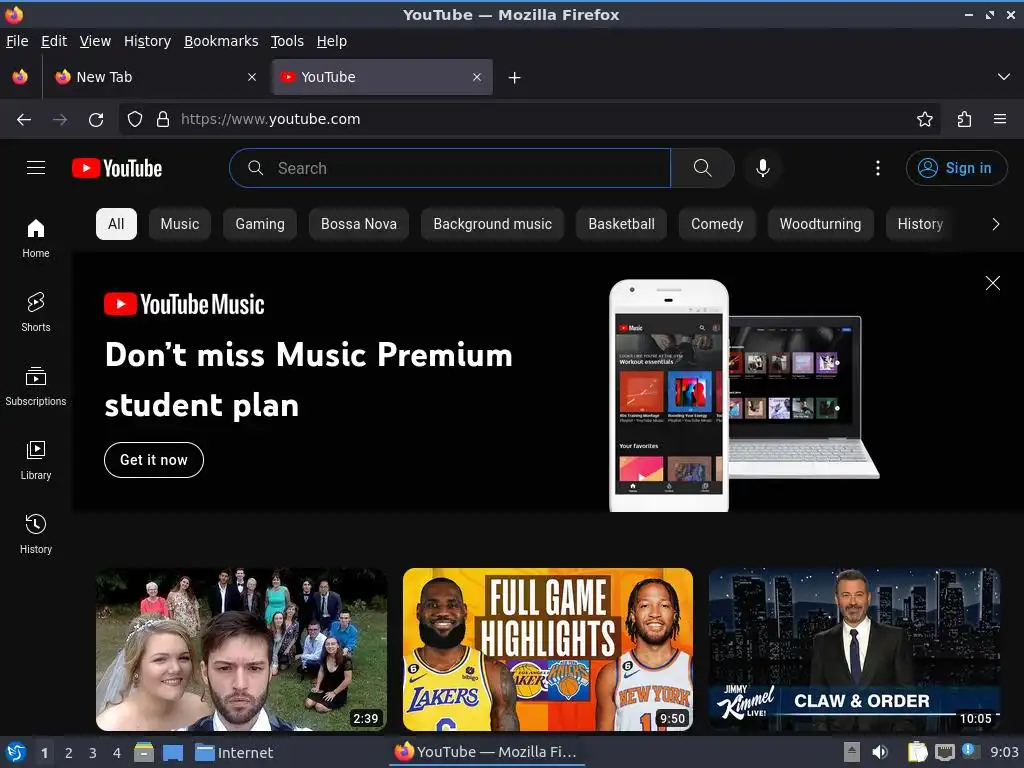The image size is (1024, 768).
Task: Switch to the New Tab tab
Action: [x=155, y=77]
